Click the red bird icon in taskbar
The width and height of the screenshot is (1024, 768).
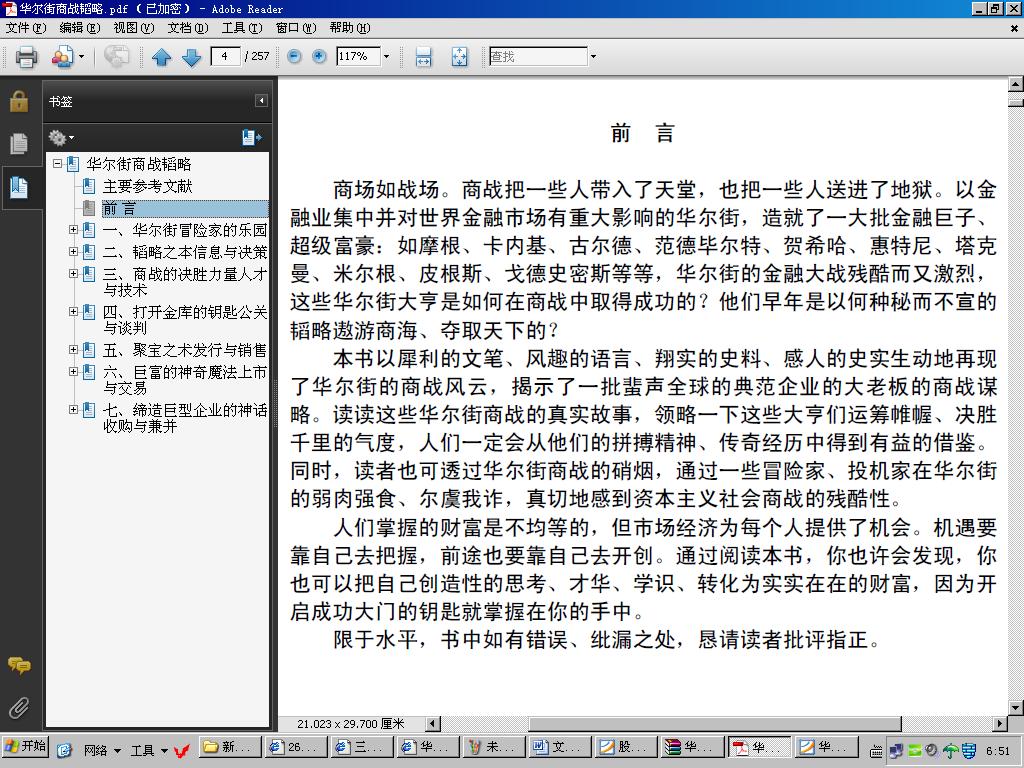coord(182,750)
